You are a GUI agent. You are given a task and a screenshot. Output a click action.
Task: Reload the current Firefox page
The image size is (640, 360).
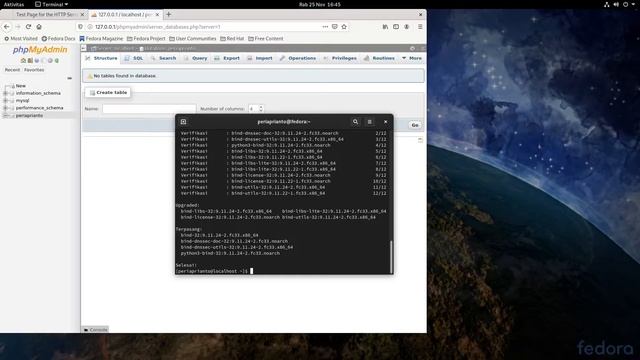[28, 27]
